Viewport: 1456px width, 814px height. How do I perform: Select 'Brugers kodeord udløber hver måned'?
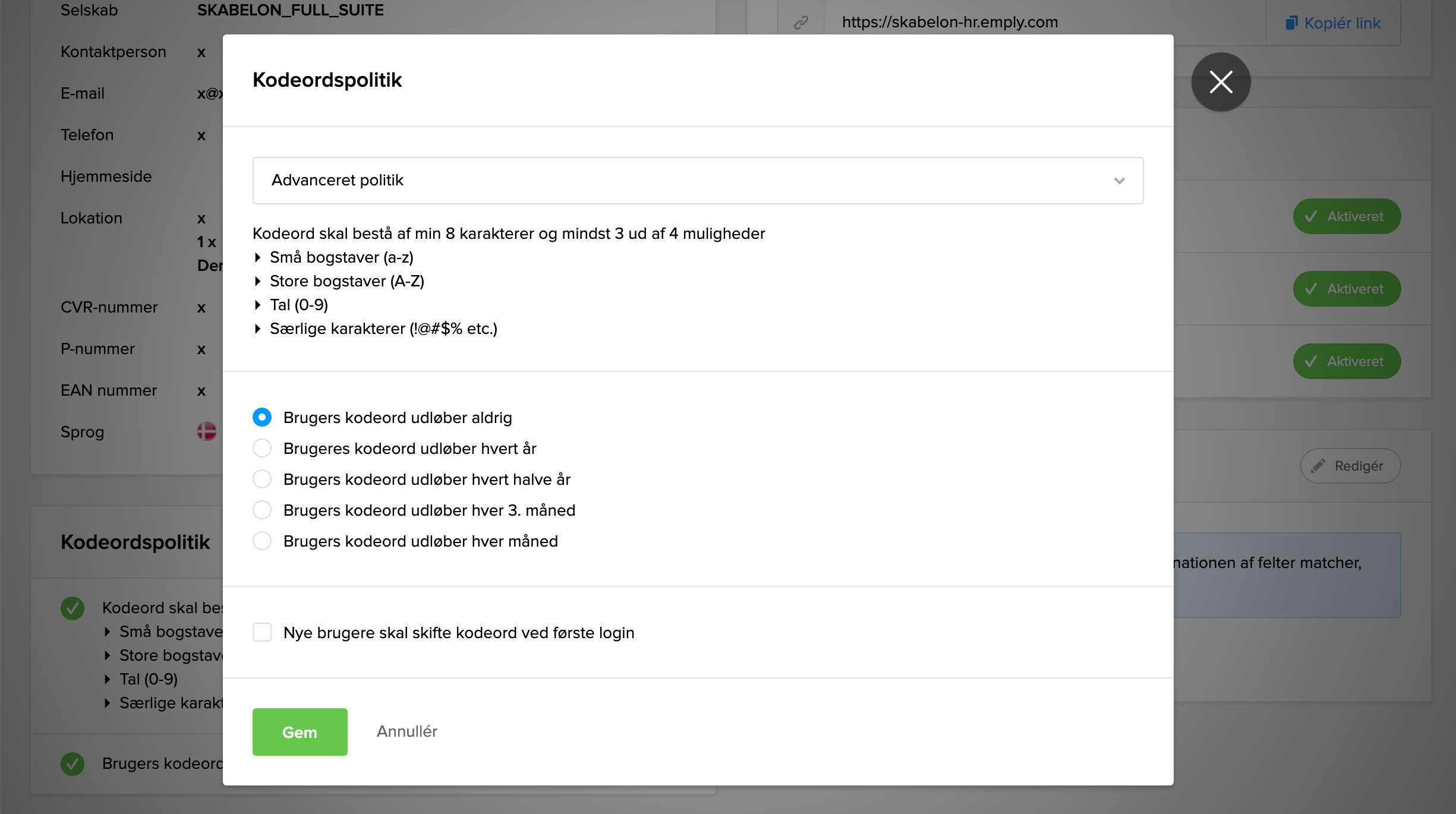262,541
